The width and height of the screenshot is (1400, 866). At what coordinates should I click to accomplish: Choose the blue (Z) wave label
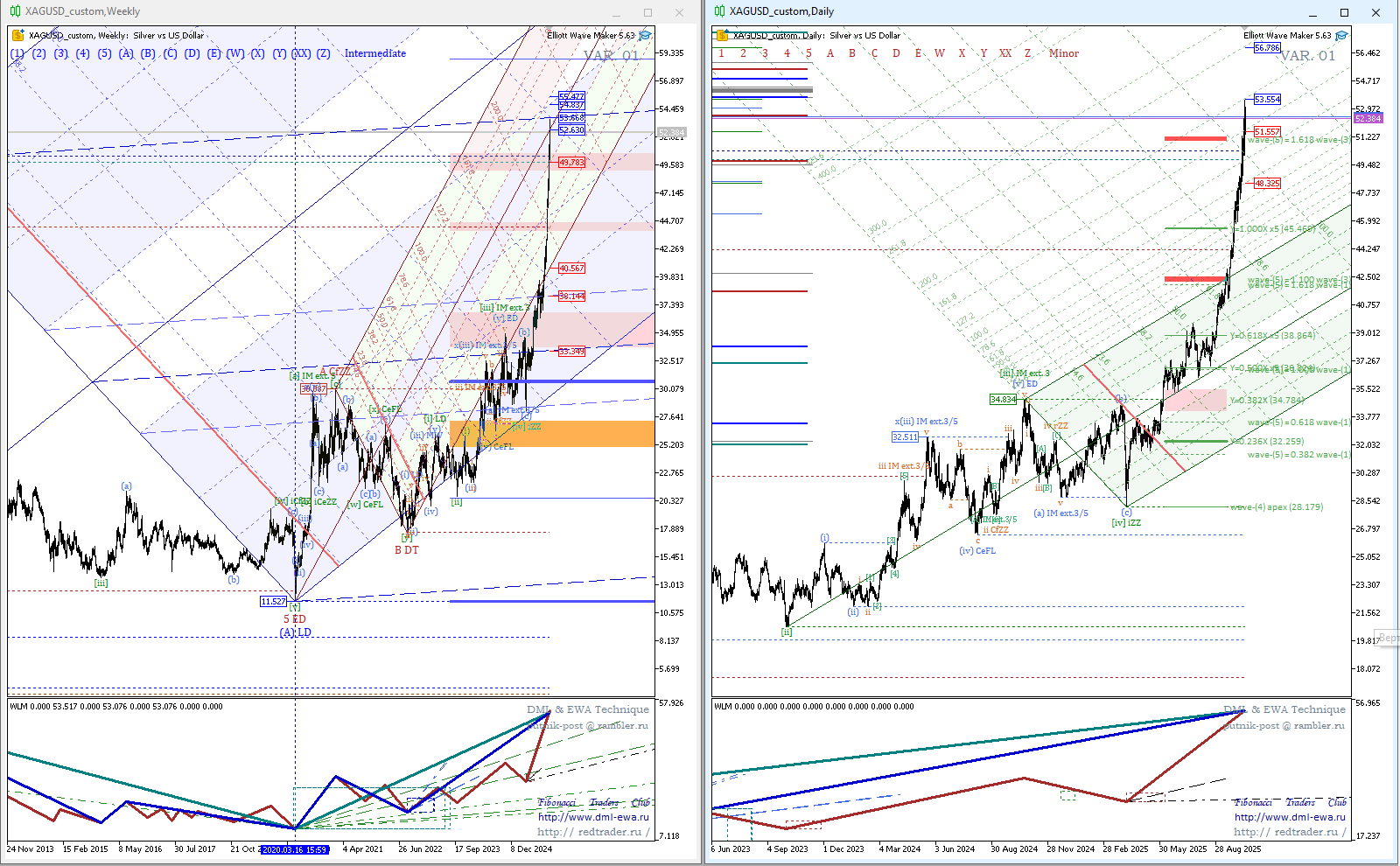pyautogui.click(x=323, y=53)
